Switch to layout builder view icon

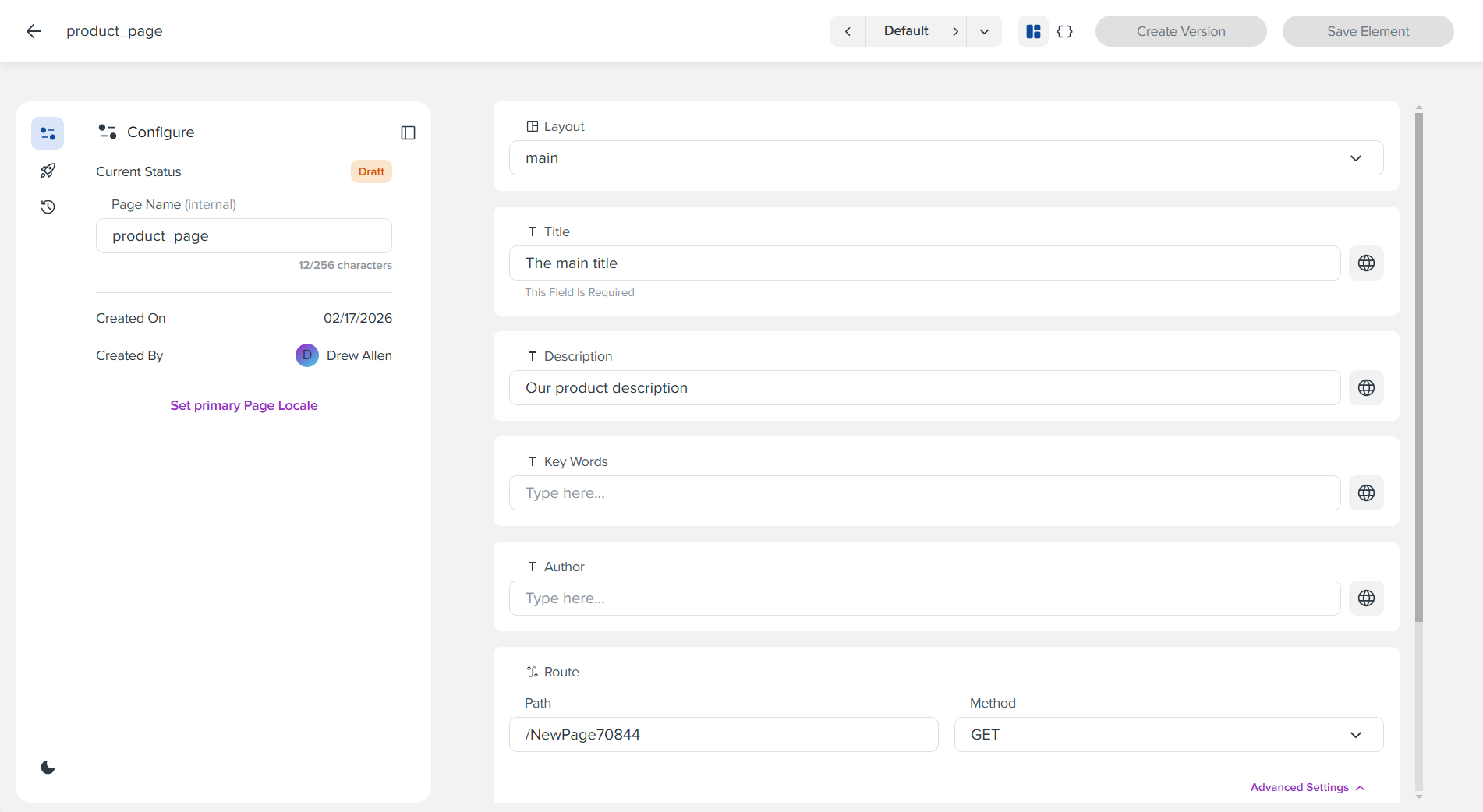click(1032, 31)
